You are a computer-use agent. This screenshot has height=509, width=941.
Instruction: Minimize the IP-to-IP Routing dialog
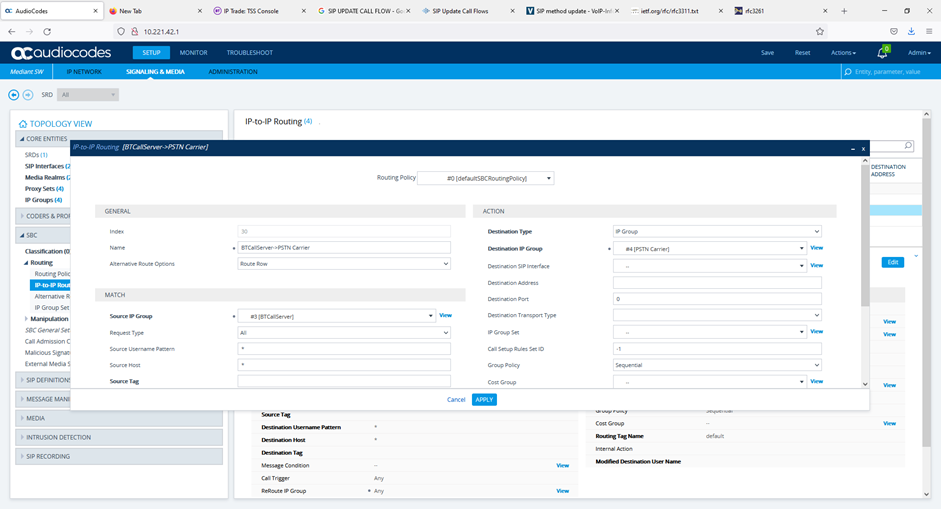[x=853, y=148]
